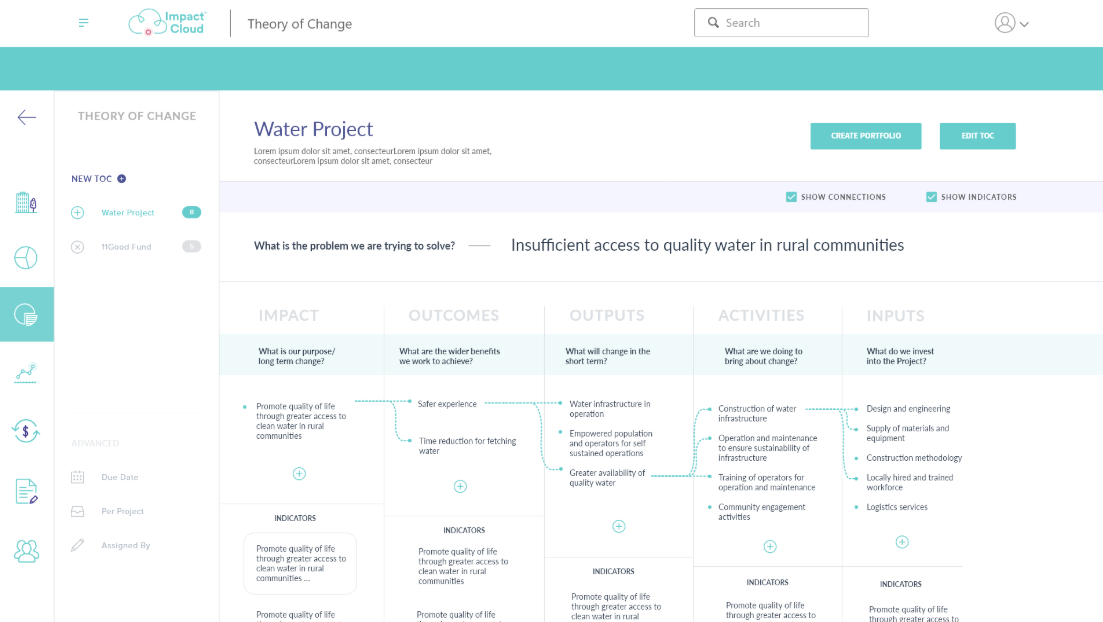Open the line graph sidebar icon
Image resolution: width=1103 pixels, height=622 pixels.
pos(26,374)
